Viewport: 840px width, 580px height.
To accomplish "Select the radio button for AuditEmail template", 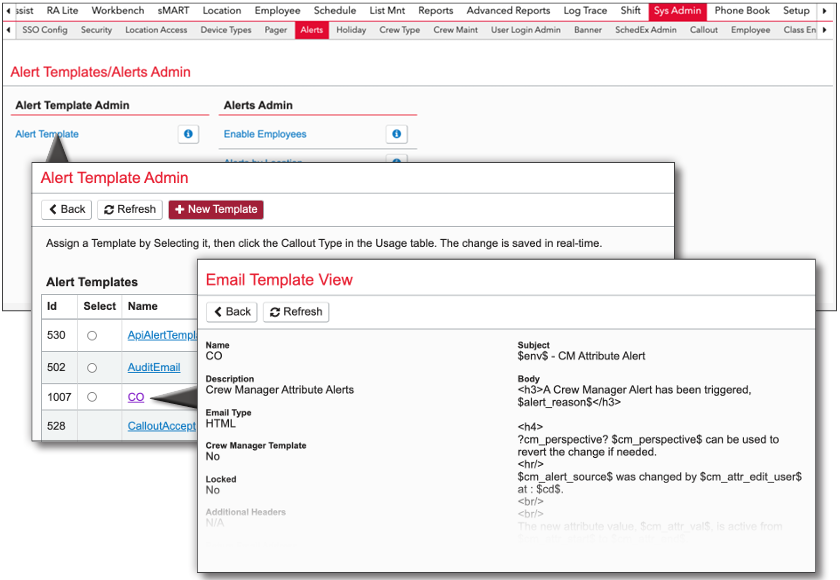I will 92,368.
